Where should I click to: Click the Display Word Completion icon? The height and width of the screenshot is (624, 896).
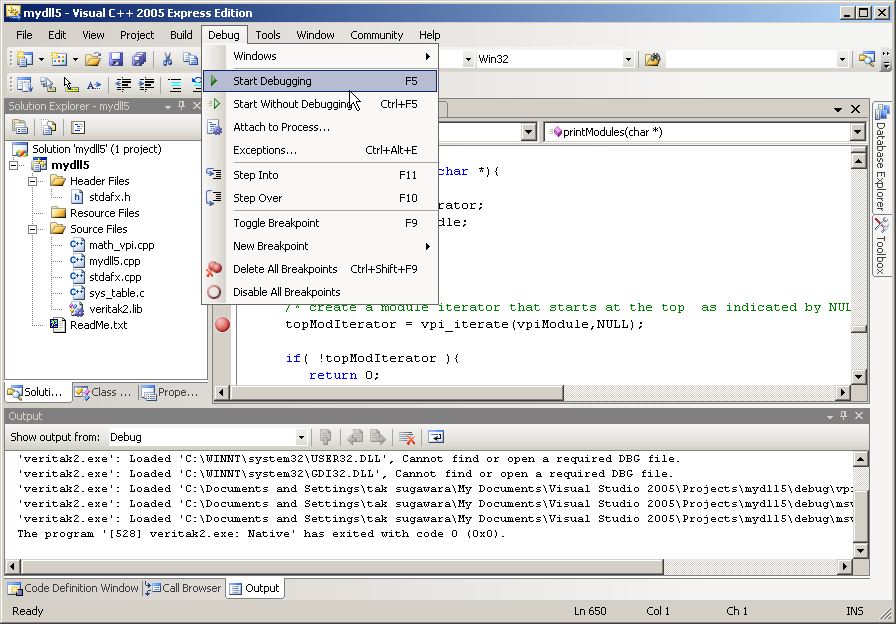coord(94,85)
